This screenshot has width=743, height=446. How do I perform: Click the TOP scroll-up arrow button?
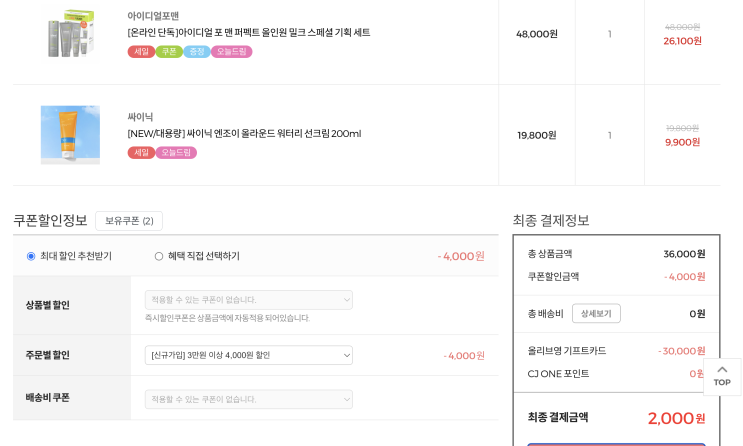point(721,376)
